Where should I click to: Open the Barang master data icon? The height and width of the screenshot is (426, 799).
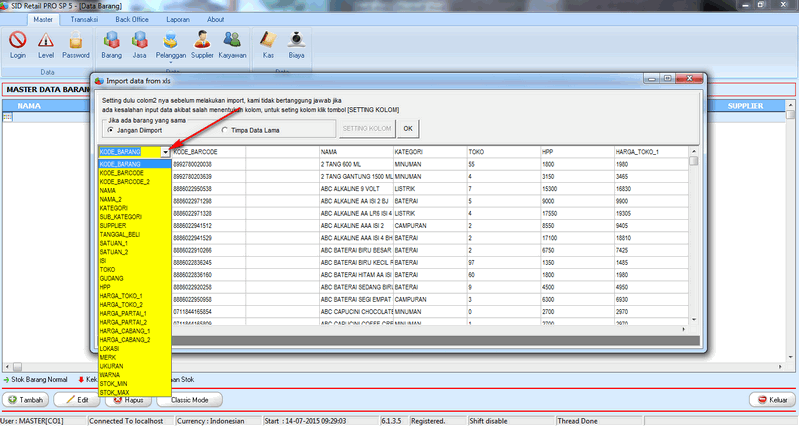point(112,41)
